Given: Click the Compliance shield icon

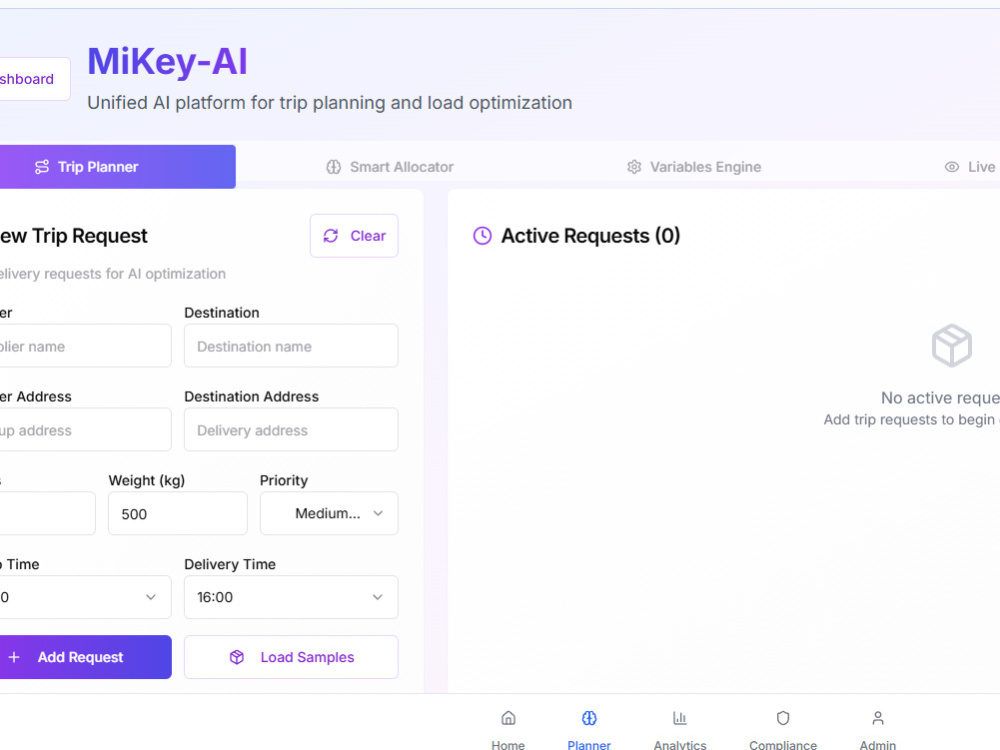Looking at the screenshot, I should pyautogui.click(x=783, y=718).
